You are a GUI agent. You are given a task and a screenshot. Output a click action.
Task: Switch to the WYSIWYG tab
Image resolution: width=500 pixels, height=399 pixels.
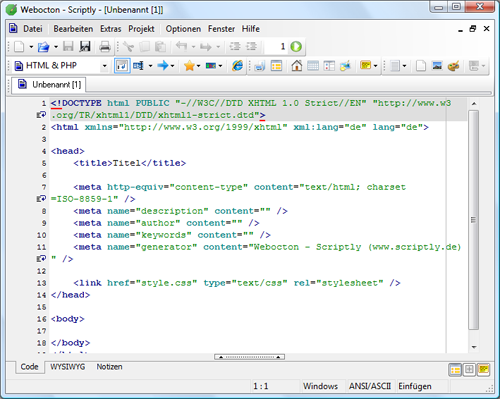(x=68, y=367)
